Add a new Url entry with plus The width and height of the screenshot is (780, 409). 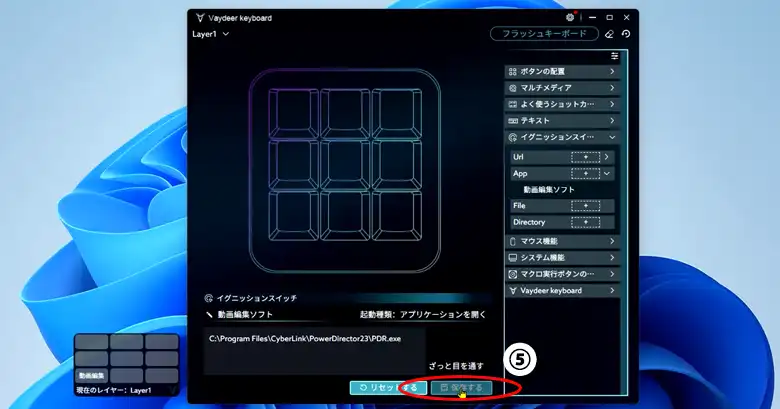click(x=585, y=157)
